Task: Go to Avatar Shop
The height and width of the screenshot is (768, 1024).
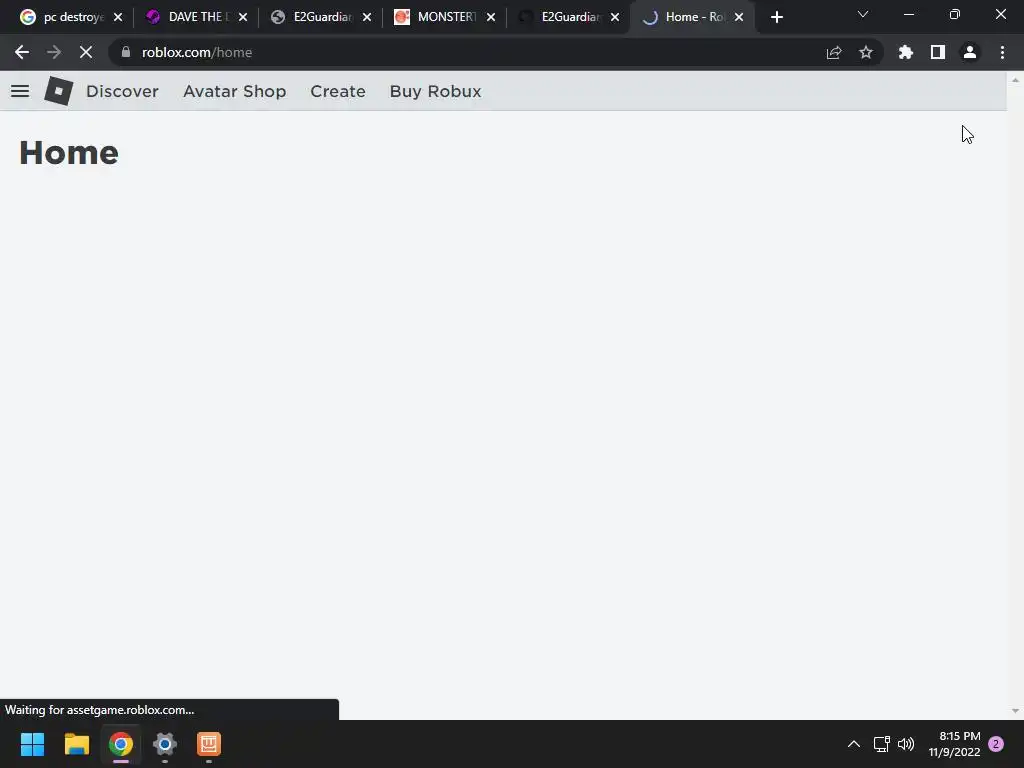Action: 234,91
